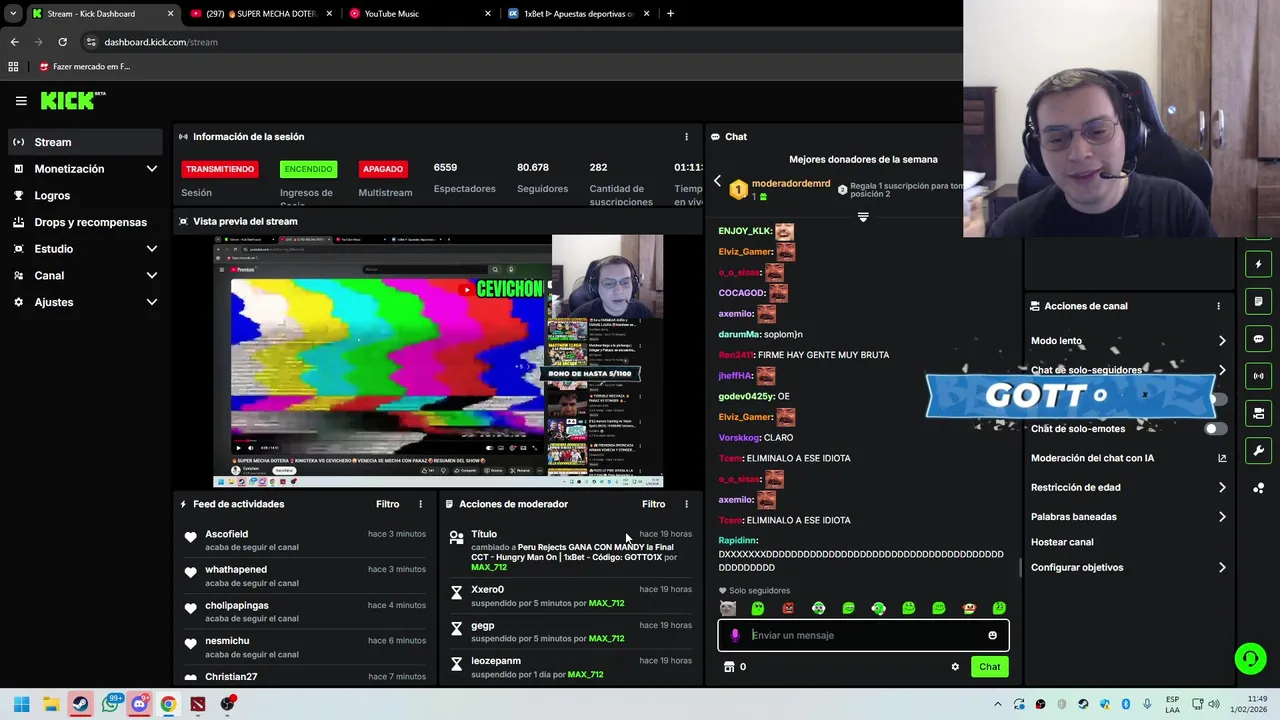Open WhatsApp from the Windows taskbar
This screenshot has width=1280, height=720.
tap(110, 704)
